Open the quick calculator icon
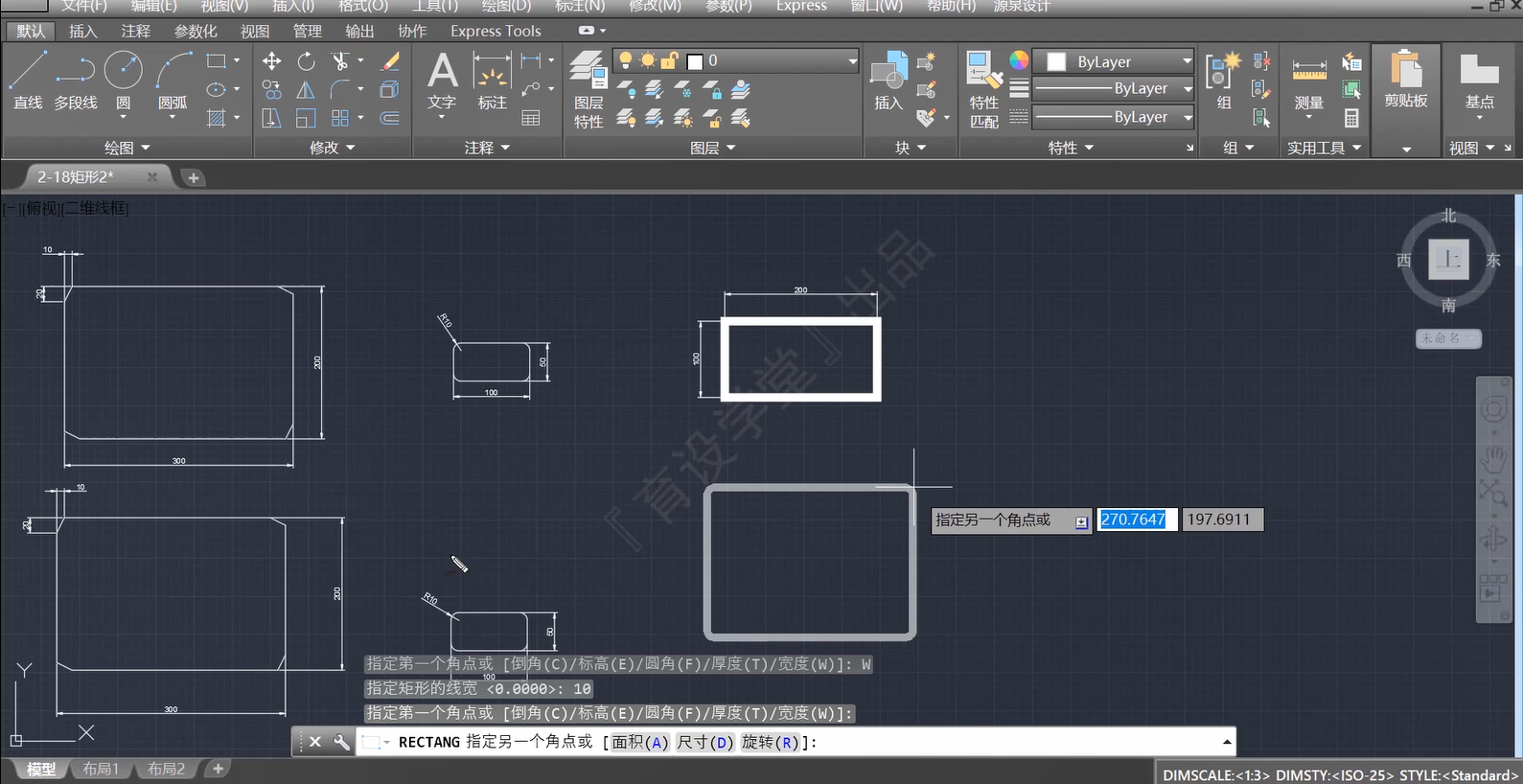 click(1351, 118)
